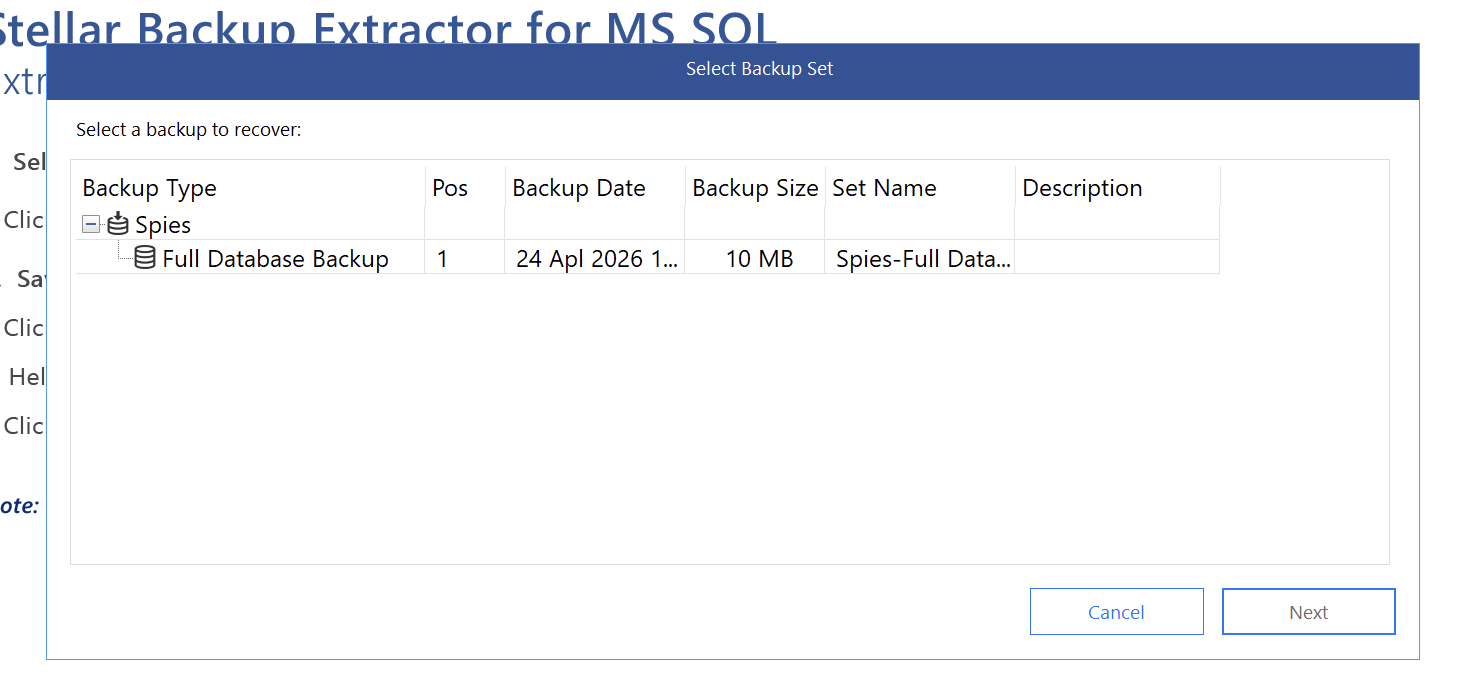1466x698 pixels.
Task: Click the Spies-Full Data... set name cell
Action: (922, 259)
